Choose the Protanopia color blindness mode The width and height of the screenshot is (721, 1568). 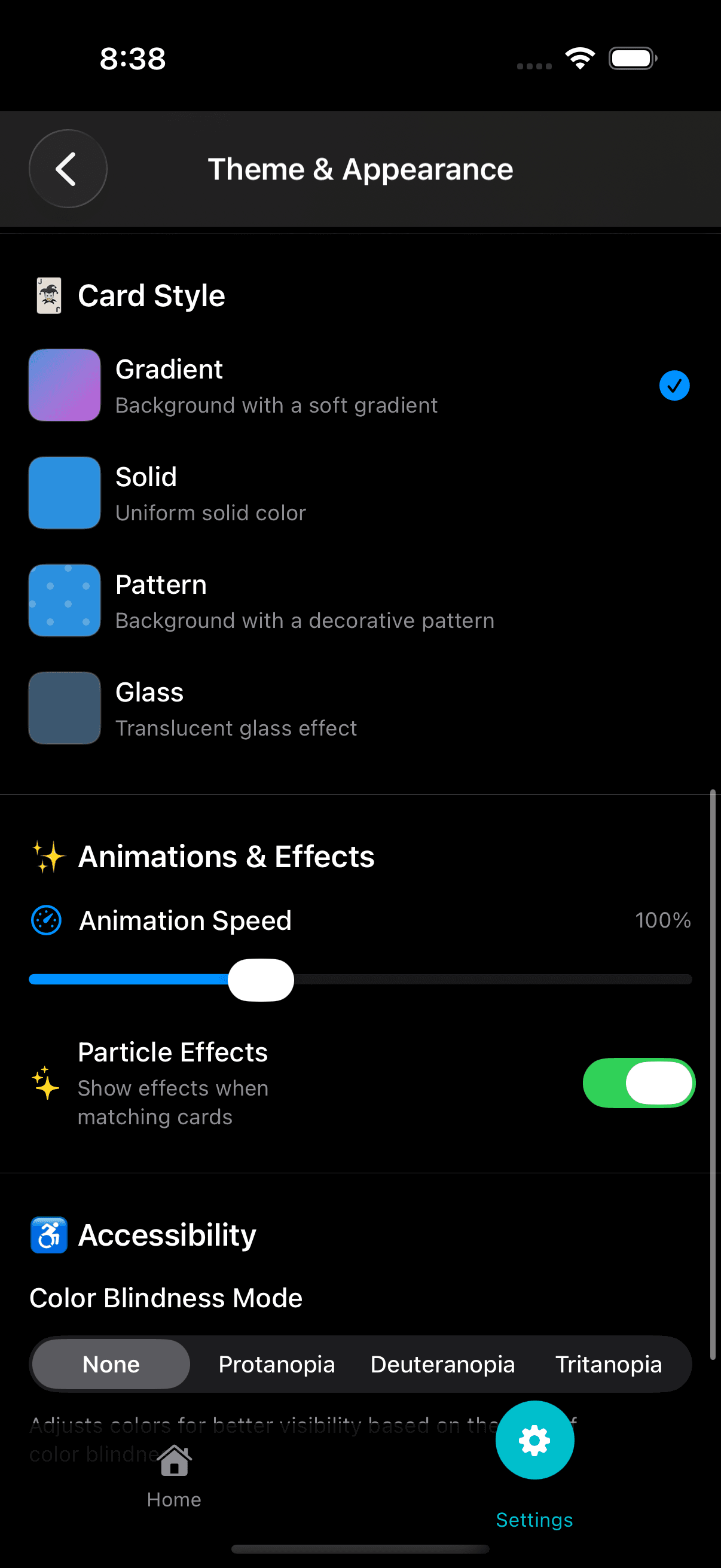pyautogui.click(x=277, y=1364)
